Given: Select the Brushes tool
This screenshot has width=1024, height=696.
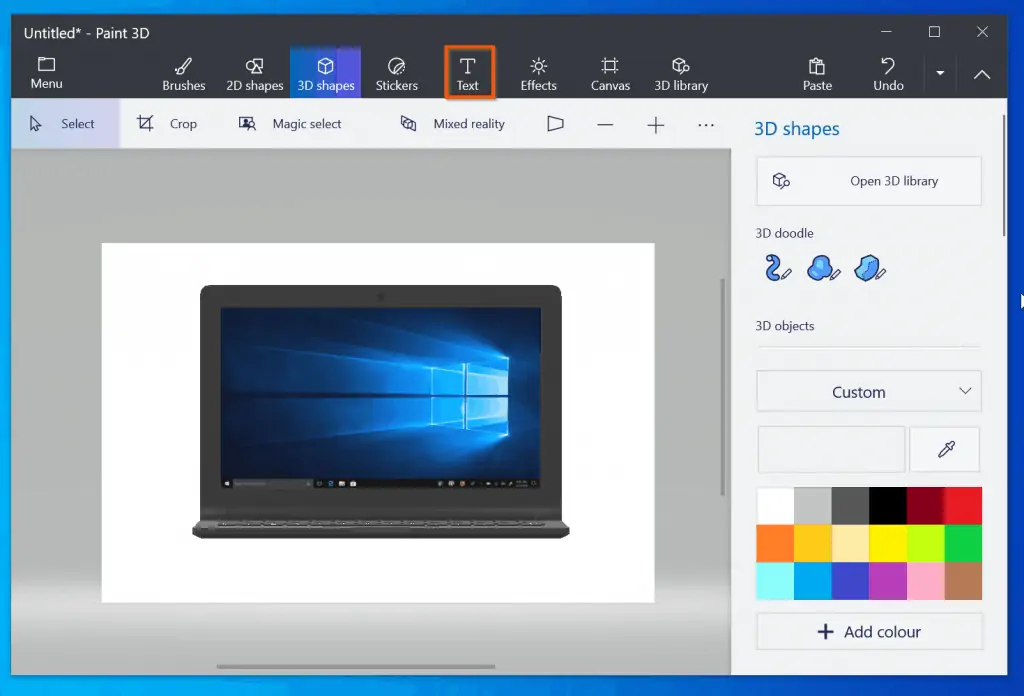Looking at the screenshot, I should point(183,70).
